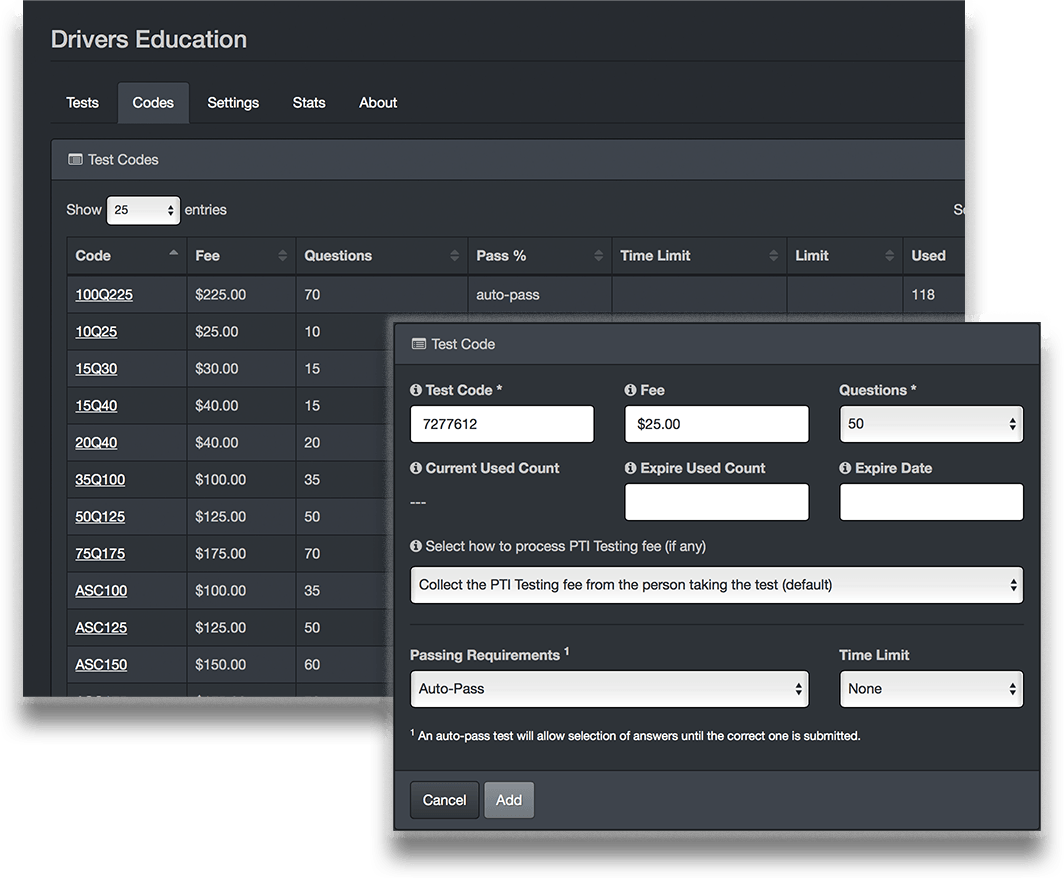1064x878 pixels.
Task: Click the Drivers Education page title
Action: [149, 39]
